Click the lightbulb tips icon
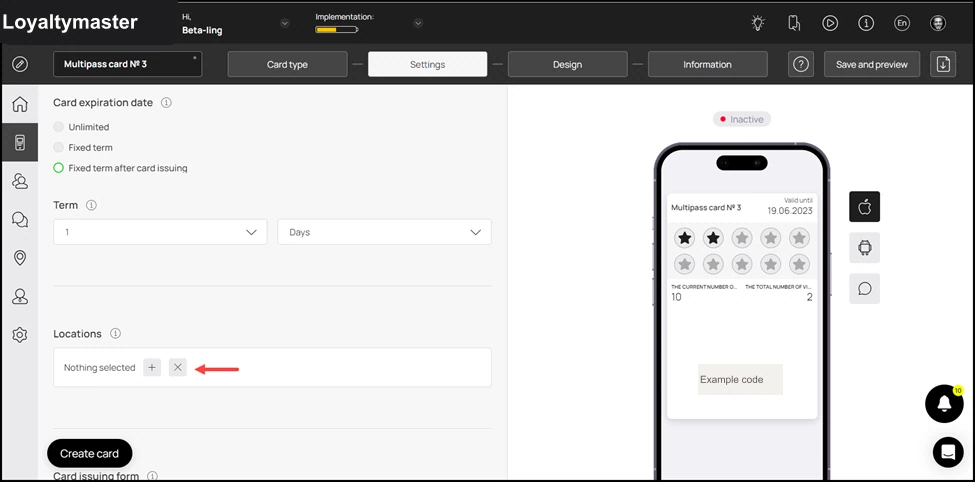This screenshot has height=482, width=975. coord(757,24)
